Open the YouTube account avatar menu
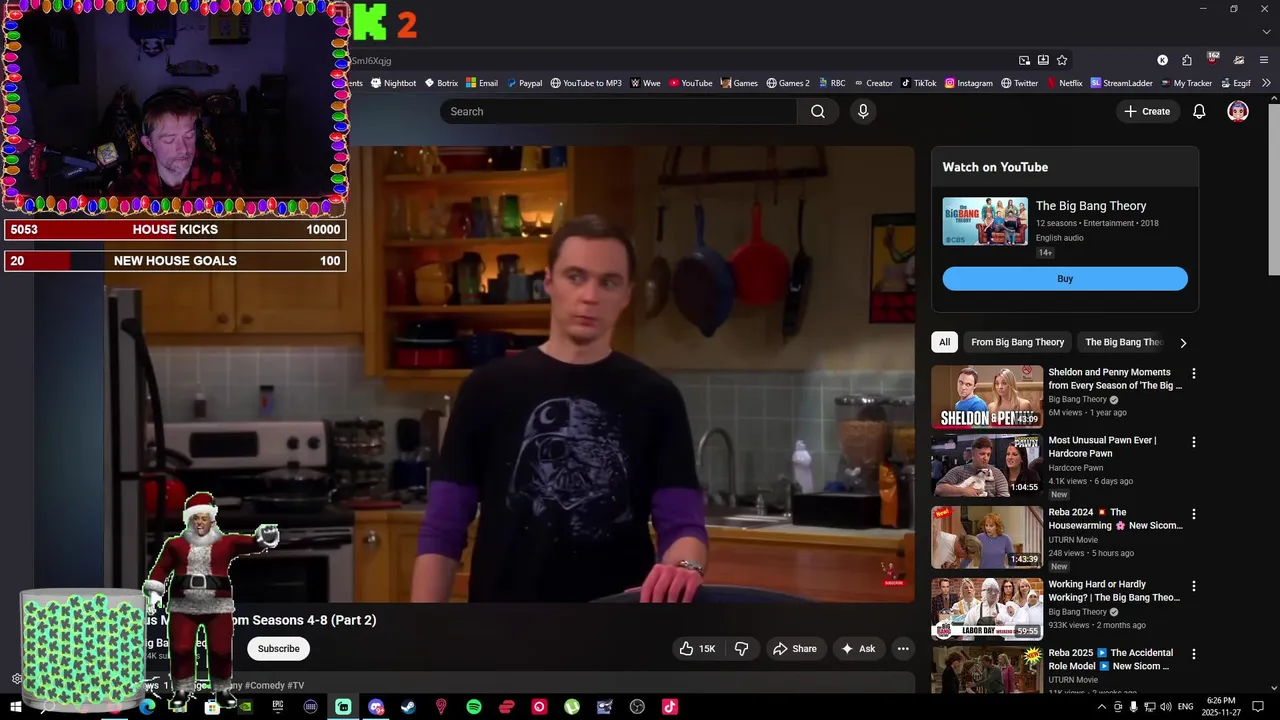 point(1238,111)
